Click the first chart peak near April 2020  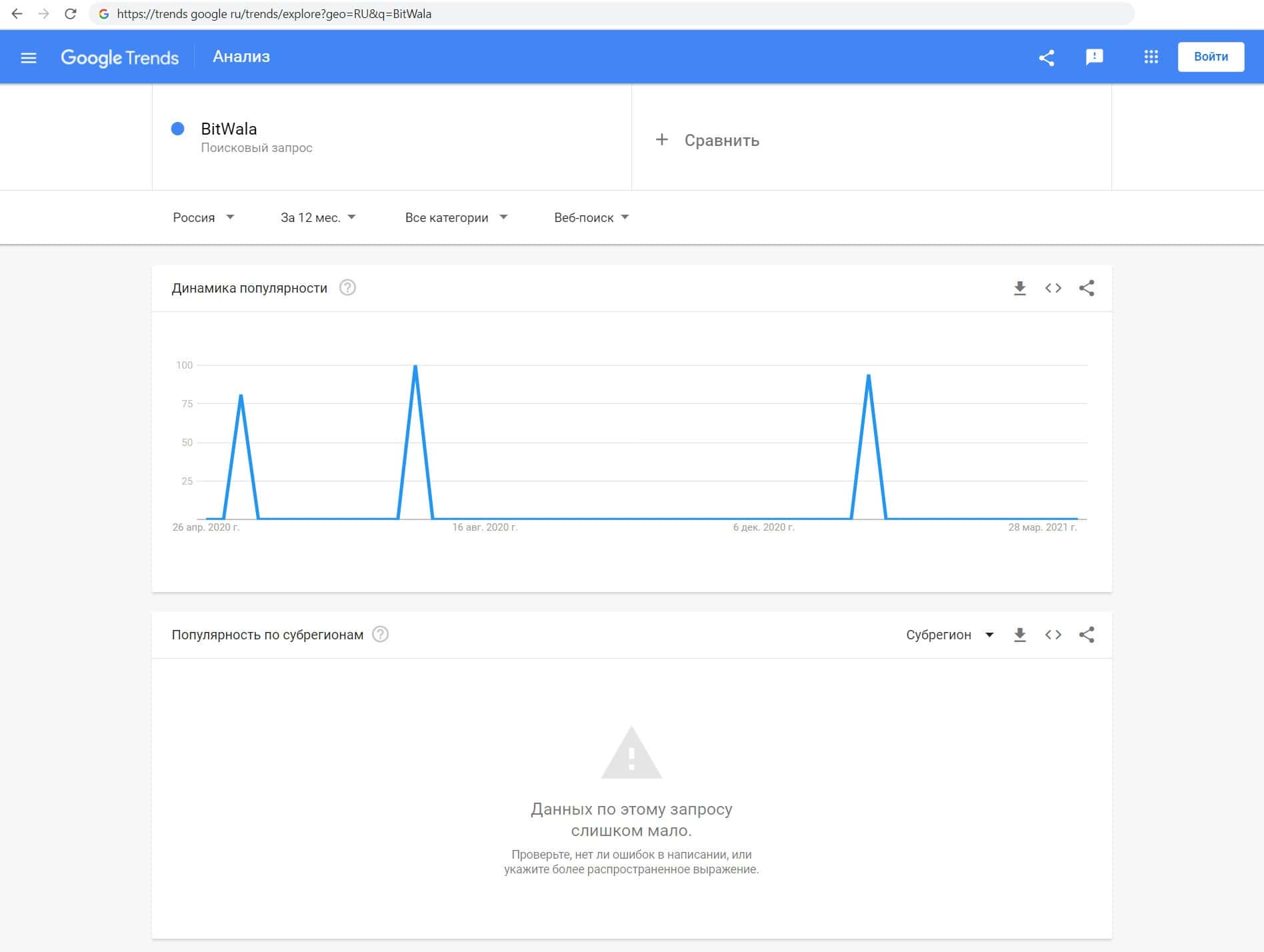tap(241, 396)
